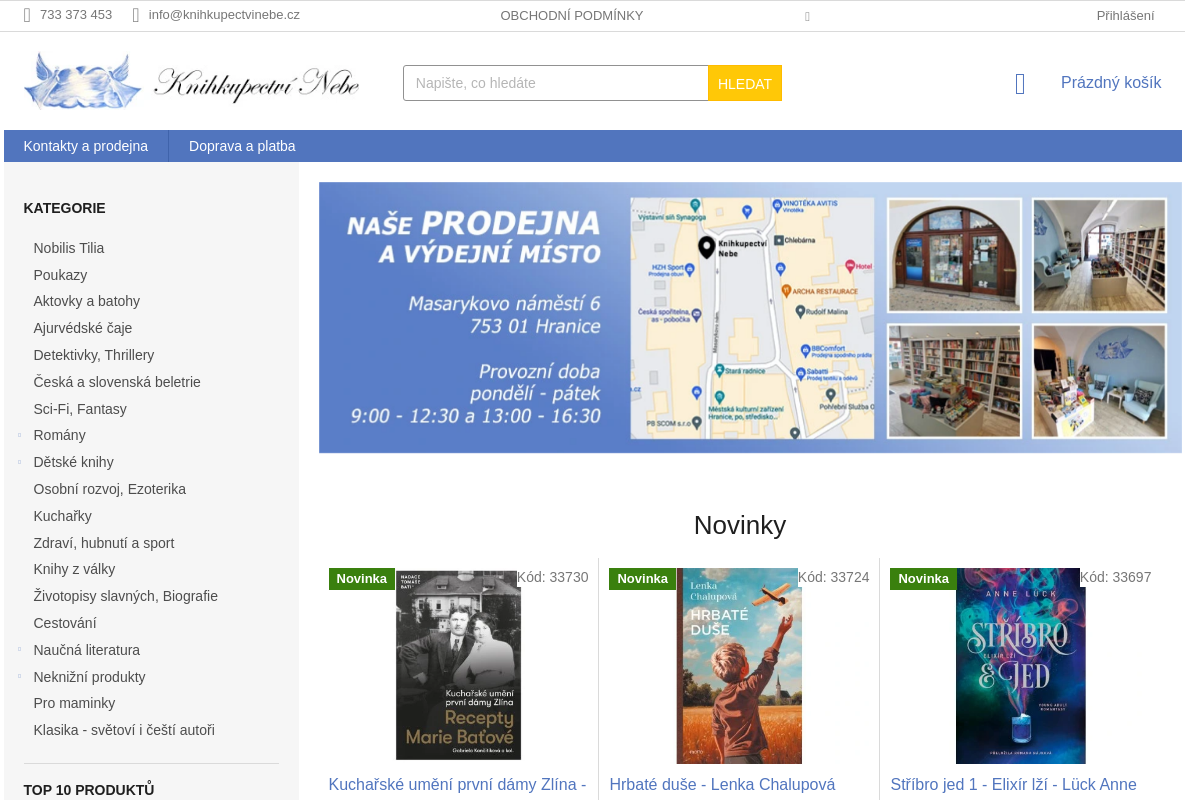Screen dimensions: 1200x800
Task: Expand the Naučná literatura category
Action: coord(20,650)
